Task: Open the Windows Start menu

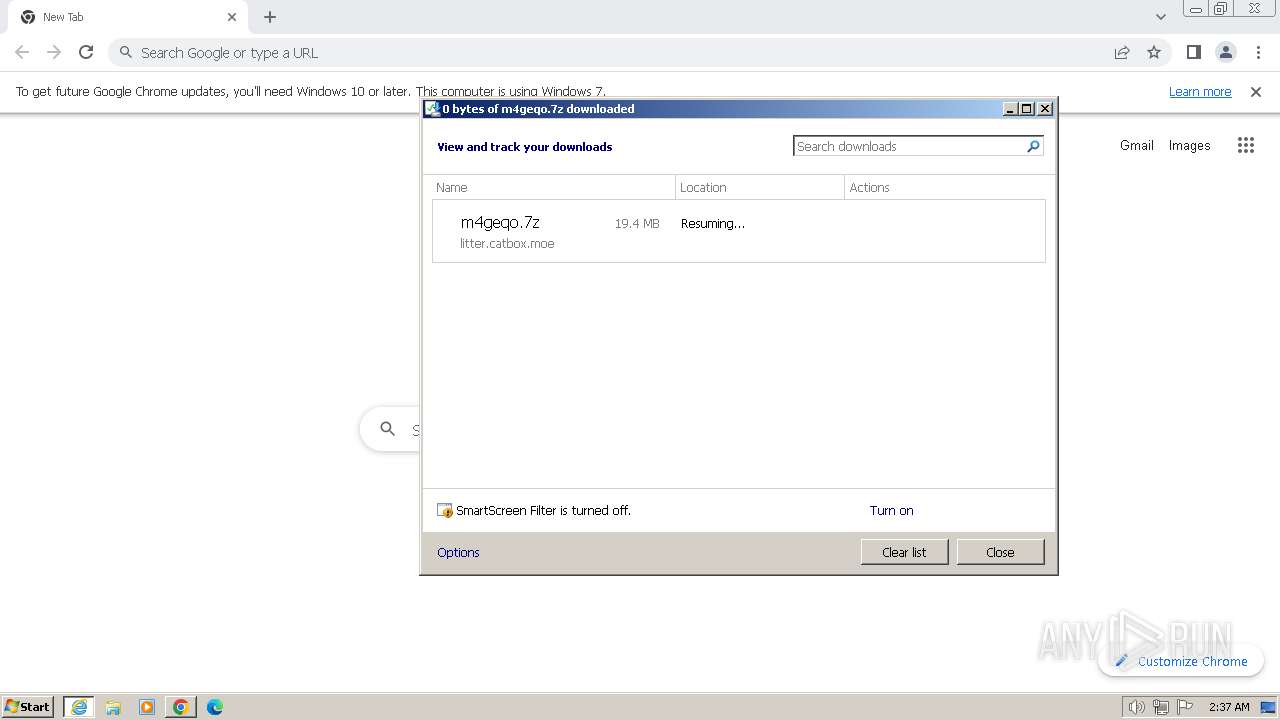Action: 28,706
